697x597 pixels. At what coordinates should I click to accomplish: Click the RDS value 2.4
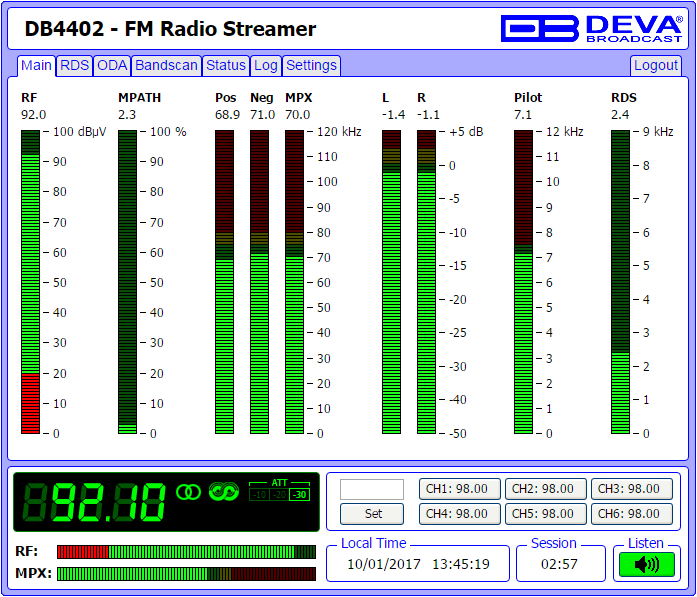point(620,115)
